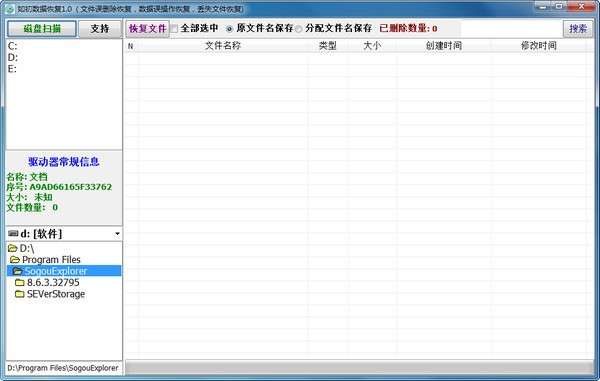The image size is (600, 381).
Task: Click the Program Files folder icon
Action: 15,260
